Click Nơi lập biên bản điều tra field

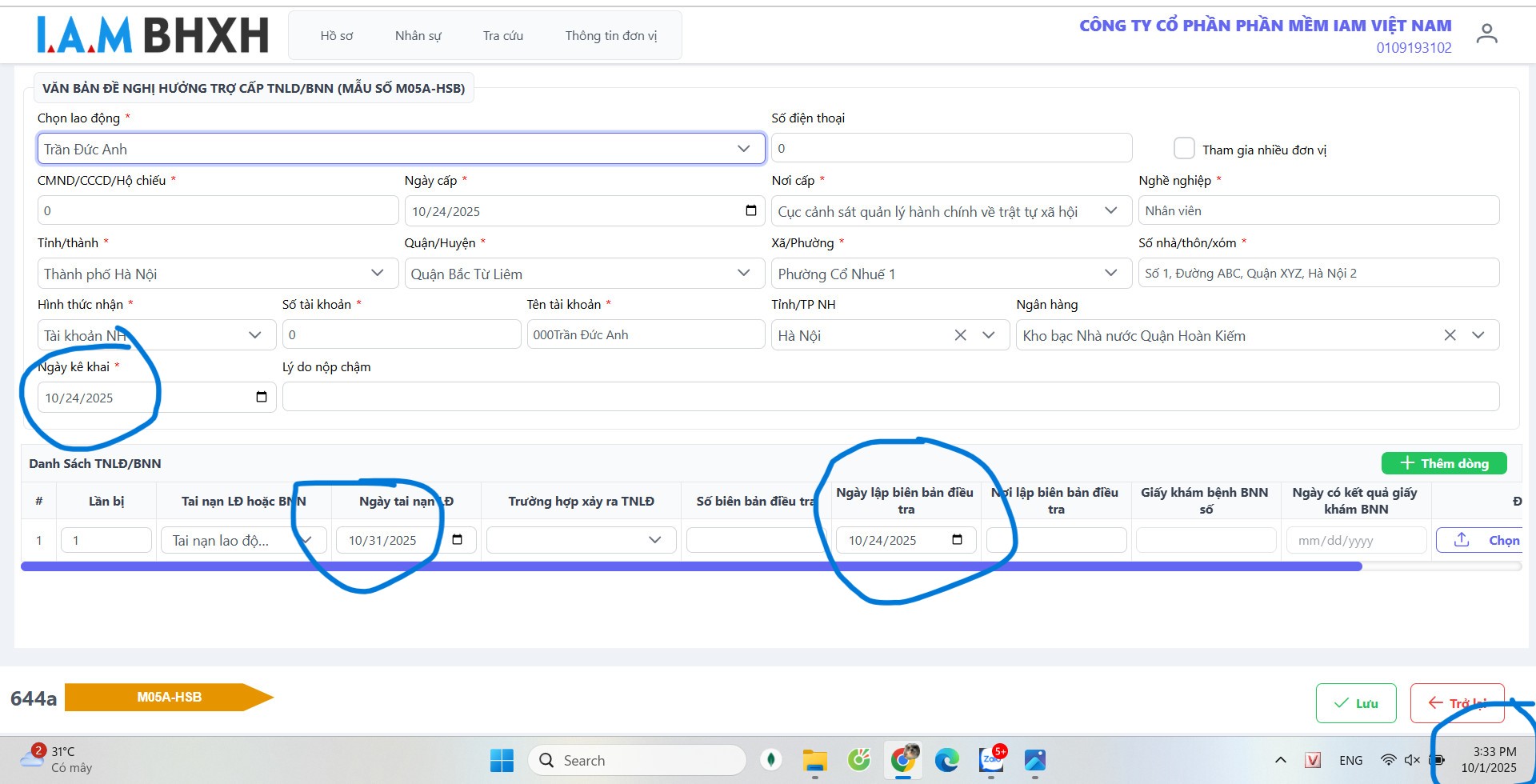1056,540
